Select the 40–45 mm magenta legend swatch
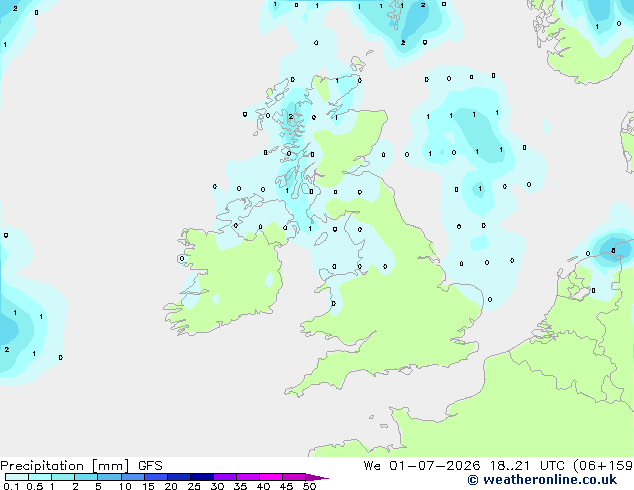This screenshot has height=490, width=634. pyautogui.click(x=271, y=477)
